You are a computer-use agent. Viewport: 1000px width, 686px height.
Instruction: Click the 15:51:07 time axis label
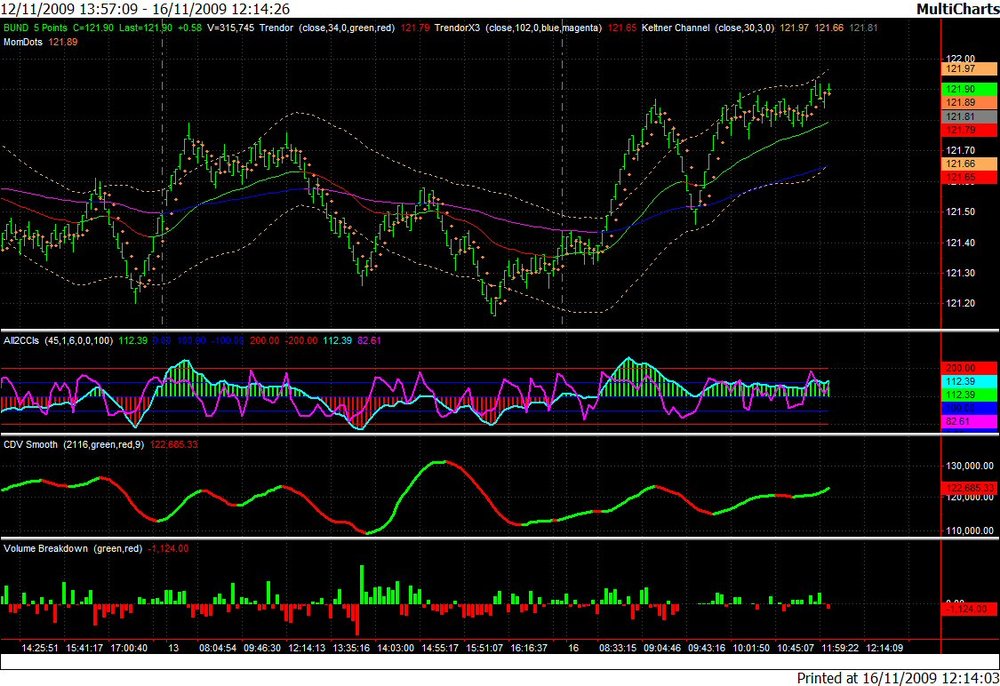[484, 648]
